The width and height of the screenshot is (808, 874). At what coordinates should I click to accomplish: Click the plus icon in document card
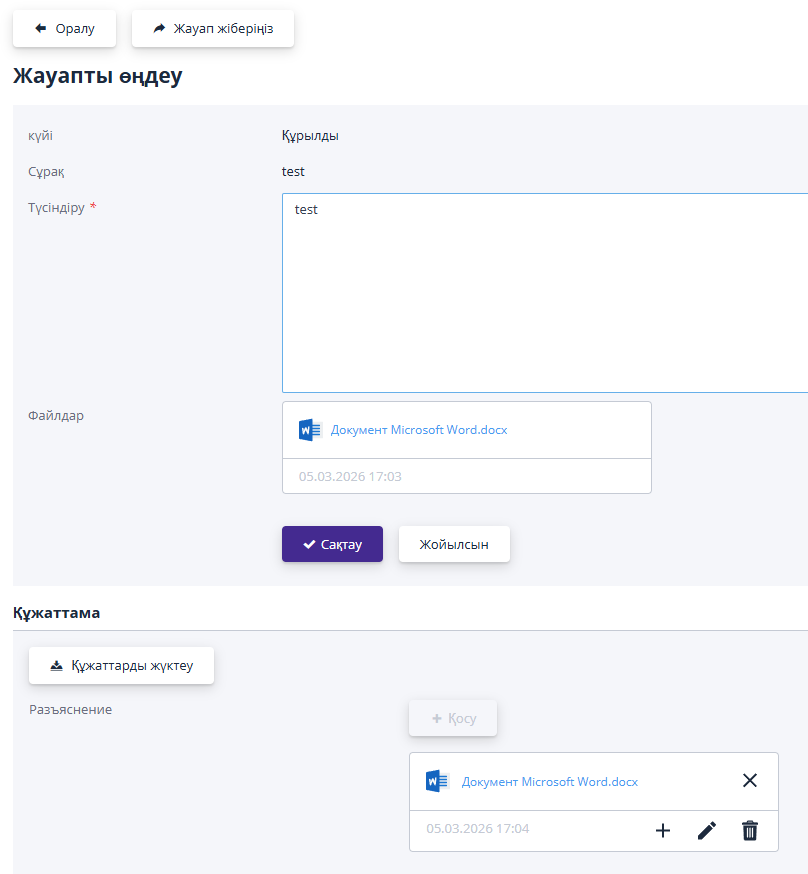tap(662, 830)
